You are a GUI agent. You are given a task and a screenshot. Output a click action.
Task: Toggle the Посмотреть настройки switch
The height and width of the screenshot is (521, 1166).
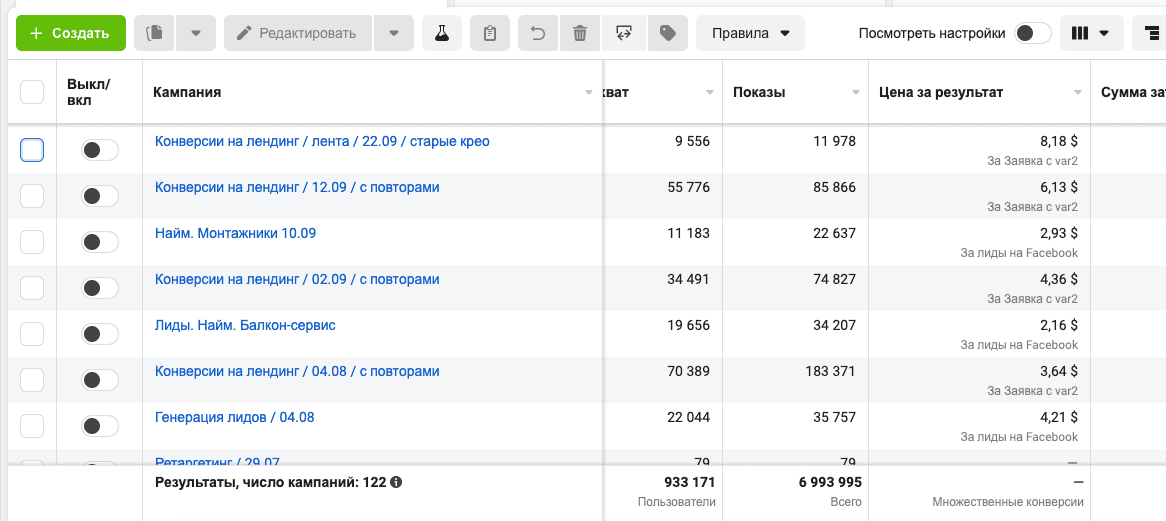click(1033, 33)
